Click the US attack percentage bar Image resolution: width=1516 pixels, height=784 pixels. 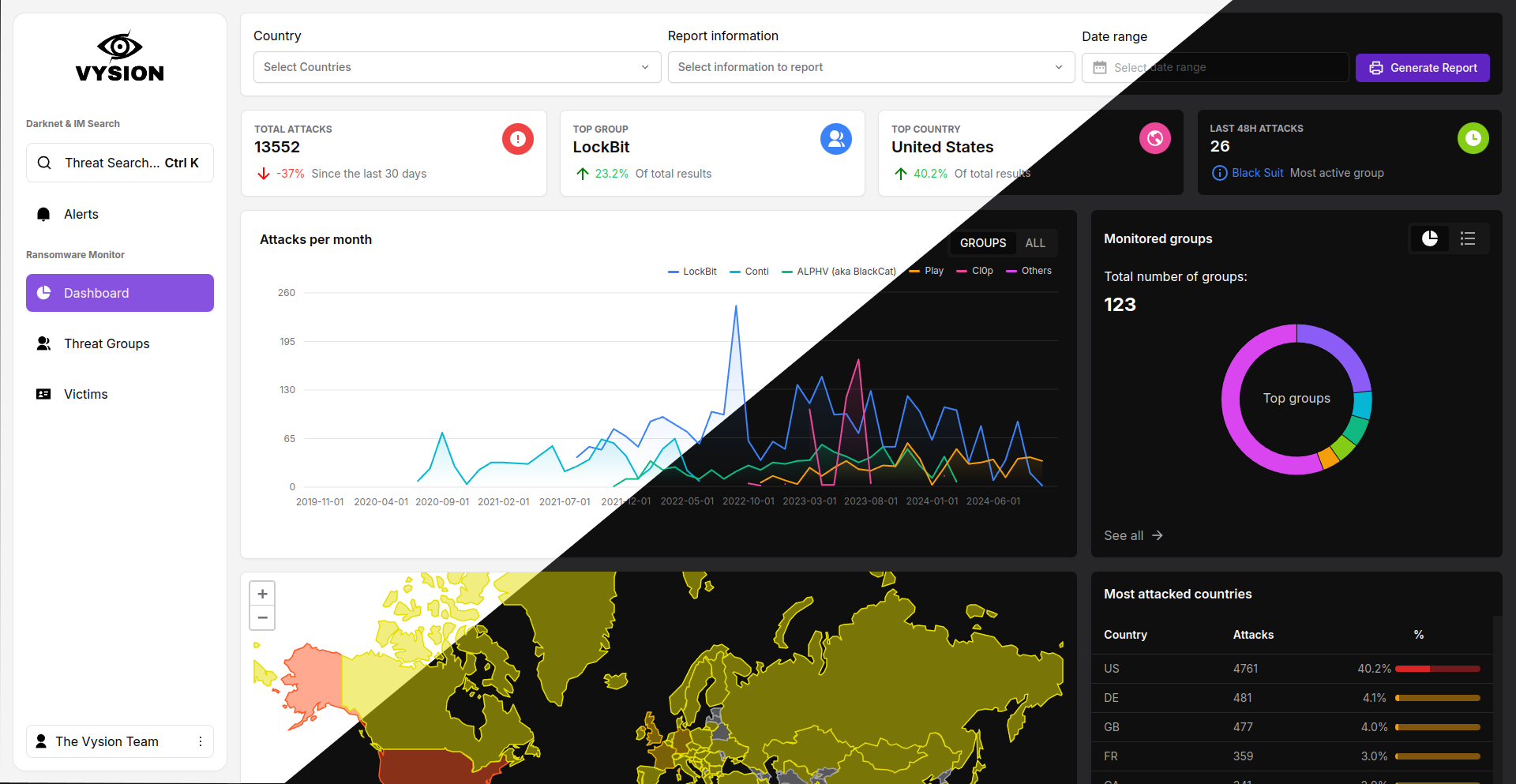coord(1437,669)
